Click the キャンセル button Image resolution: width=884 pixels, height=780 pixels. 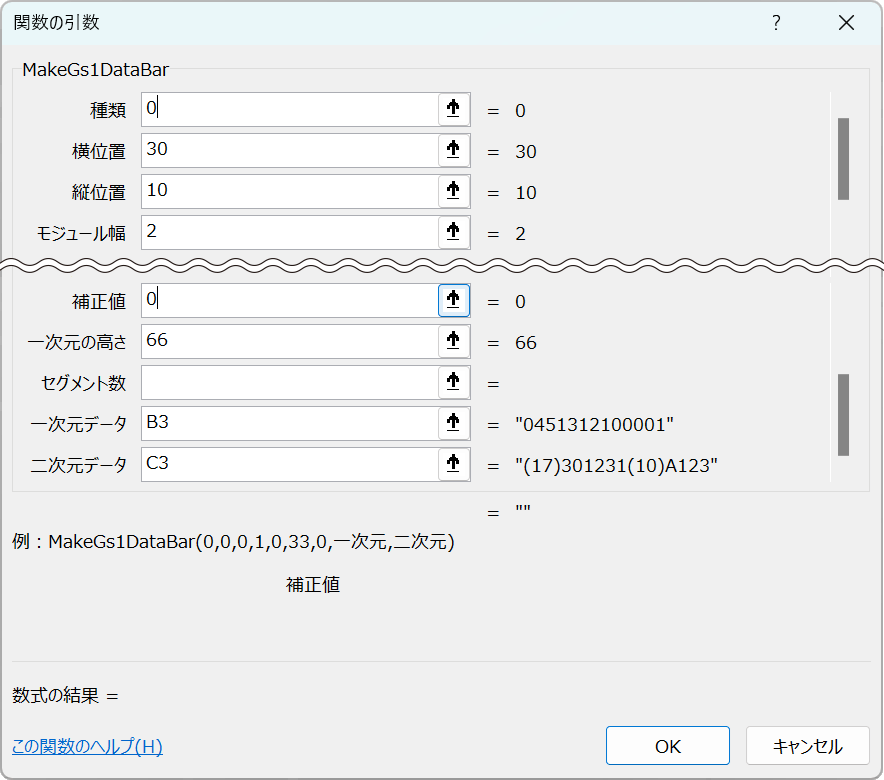coord(808,746)
